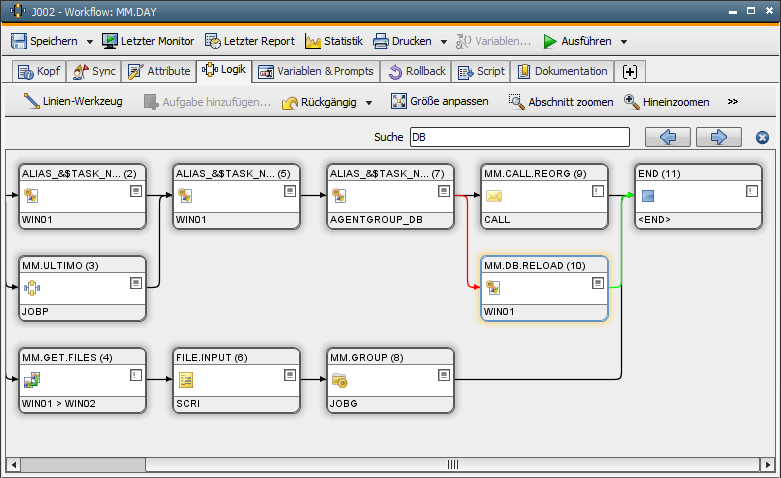Click the workflow icon in MM.ULTIMO

[32, 288]
